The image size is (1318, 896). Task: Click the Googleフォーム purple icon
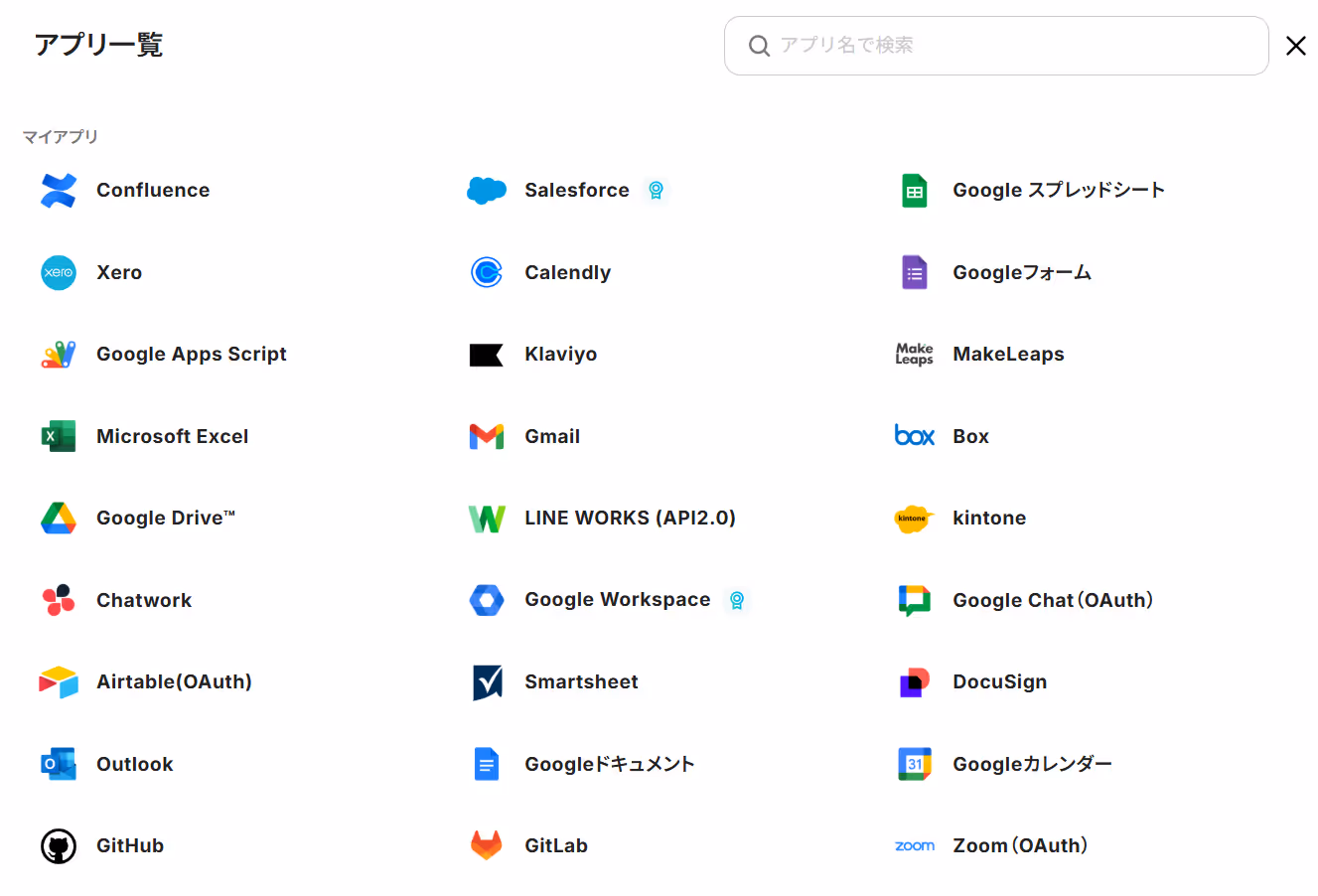(x=915, y=272)
